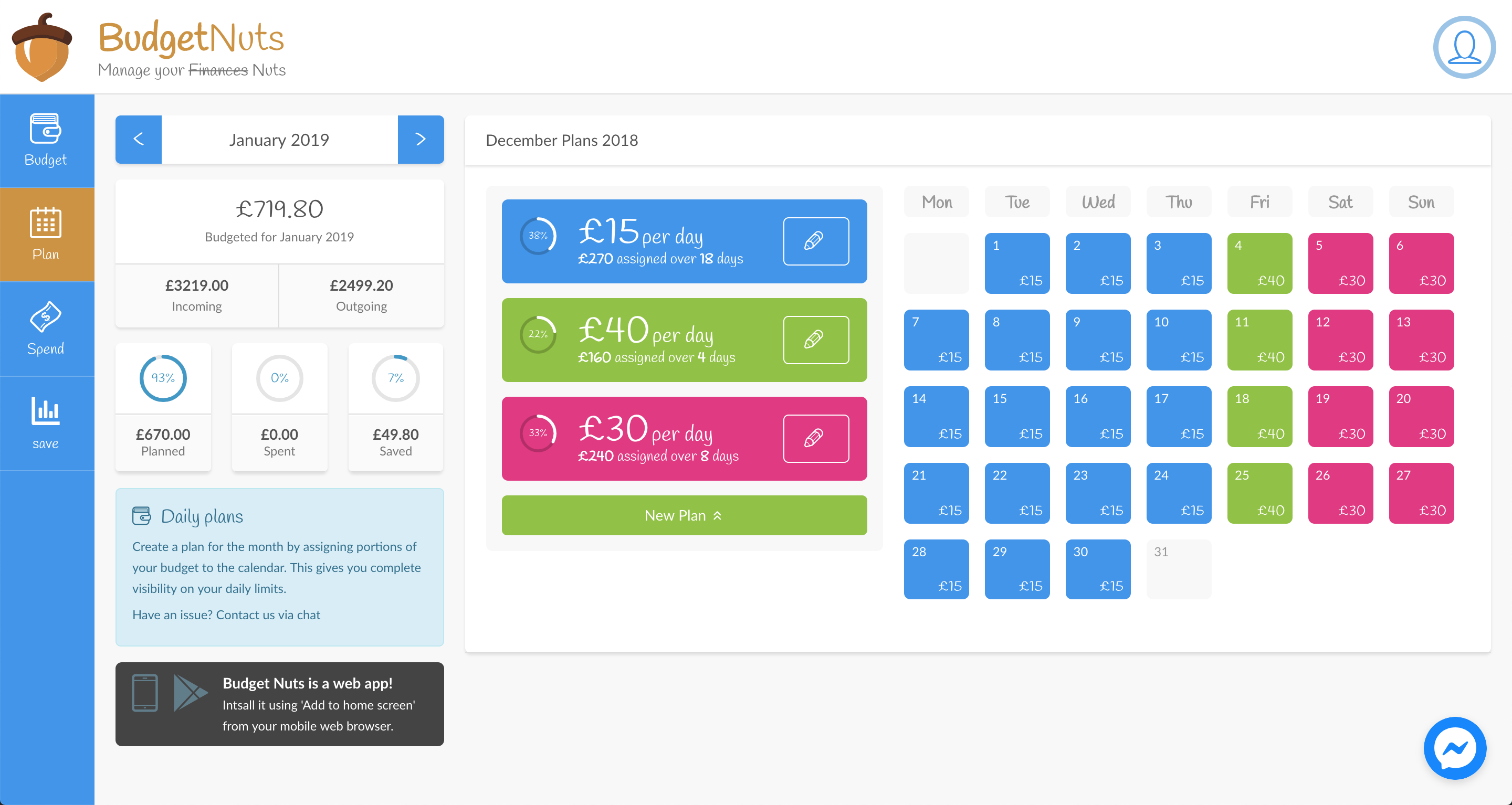Open the Messenger chat bubble icon
Screen dimensions: 1512x805
1454,747
